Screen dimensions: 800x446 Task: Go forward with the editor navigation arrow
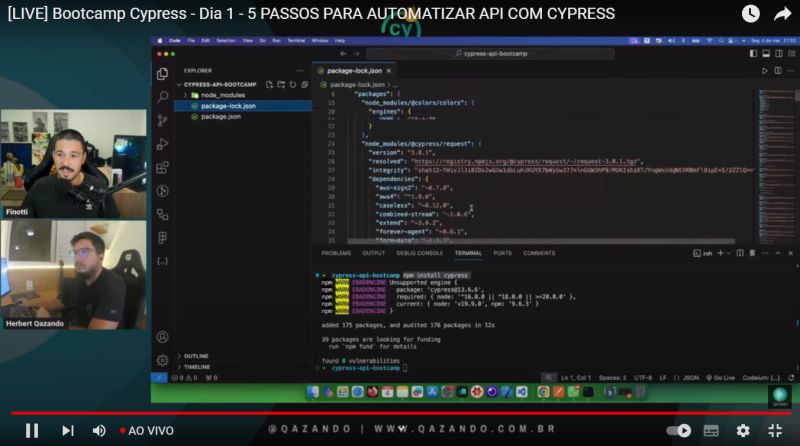pyautogui.click(x=356, y=54)
